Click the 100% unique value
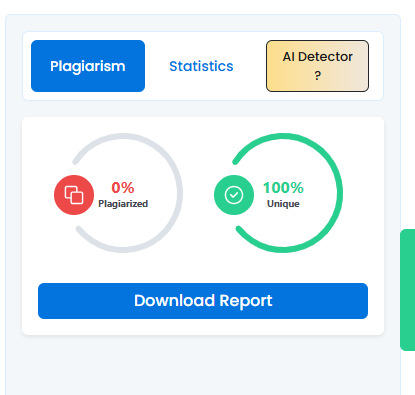This screenshot has width=415, height=395. coord(283,188)
